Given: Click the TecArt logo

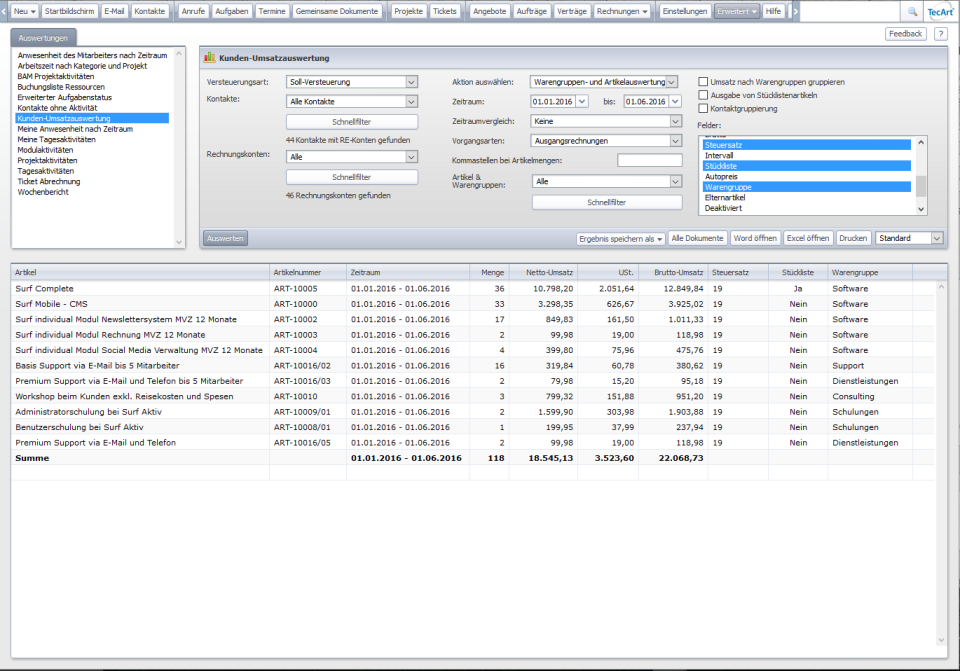Looking at the screenshot, I should 940,11.
